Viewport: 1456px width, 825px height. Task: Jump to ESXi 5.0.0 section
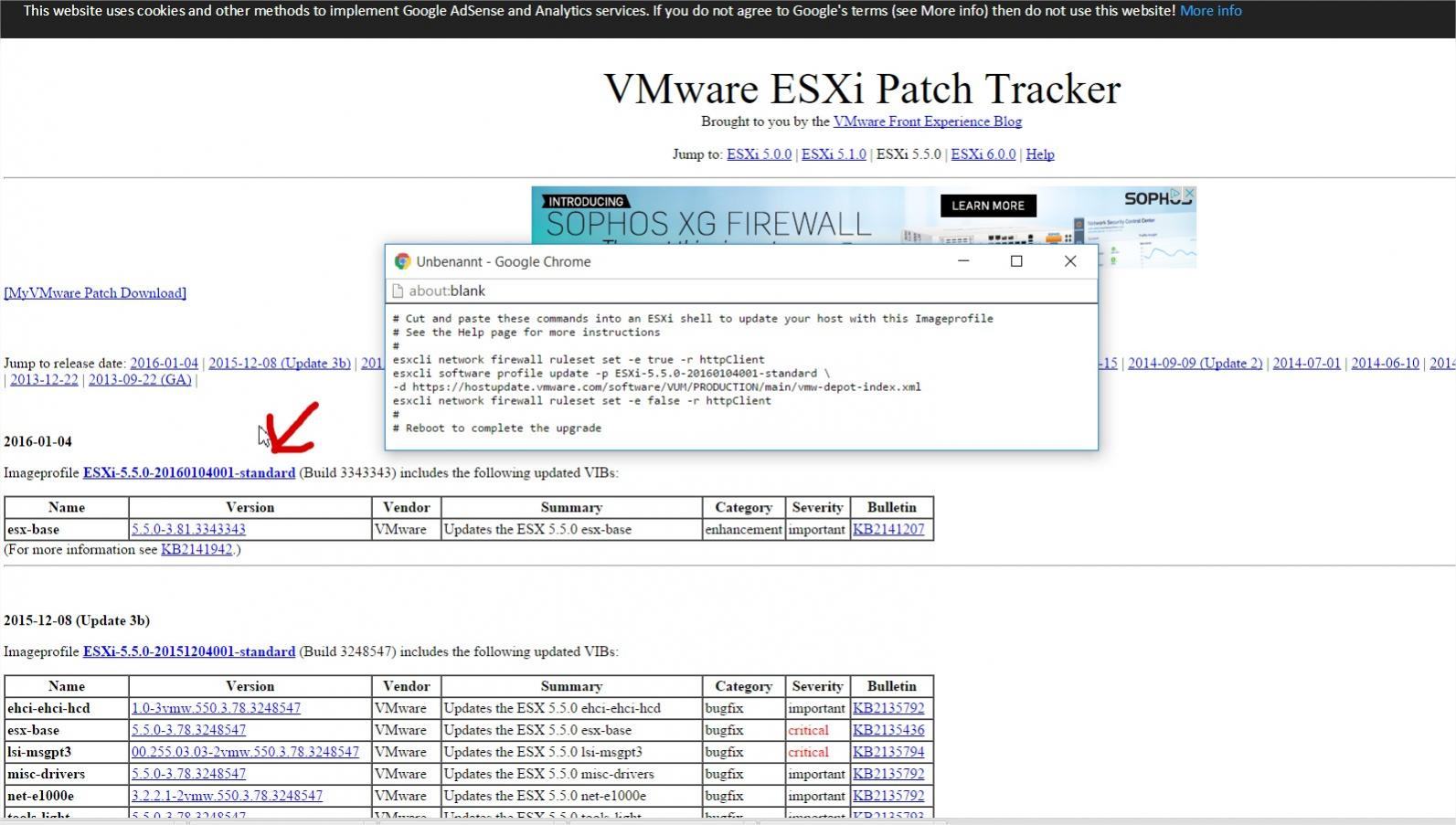(759, 154)
